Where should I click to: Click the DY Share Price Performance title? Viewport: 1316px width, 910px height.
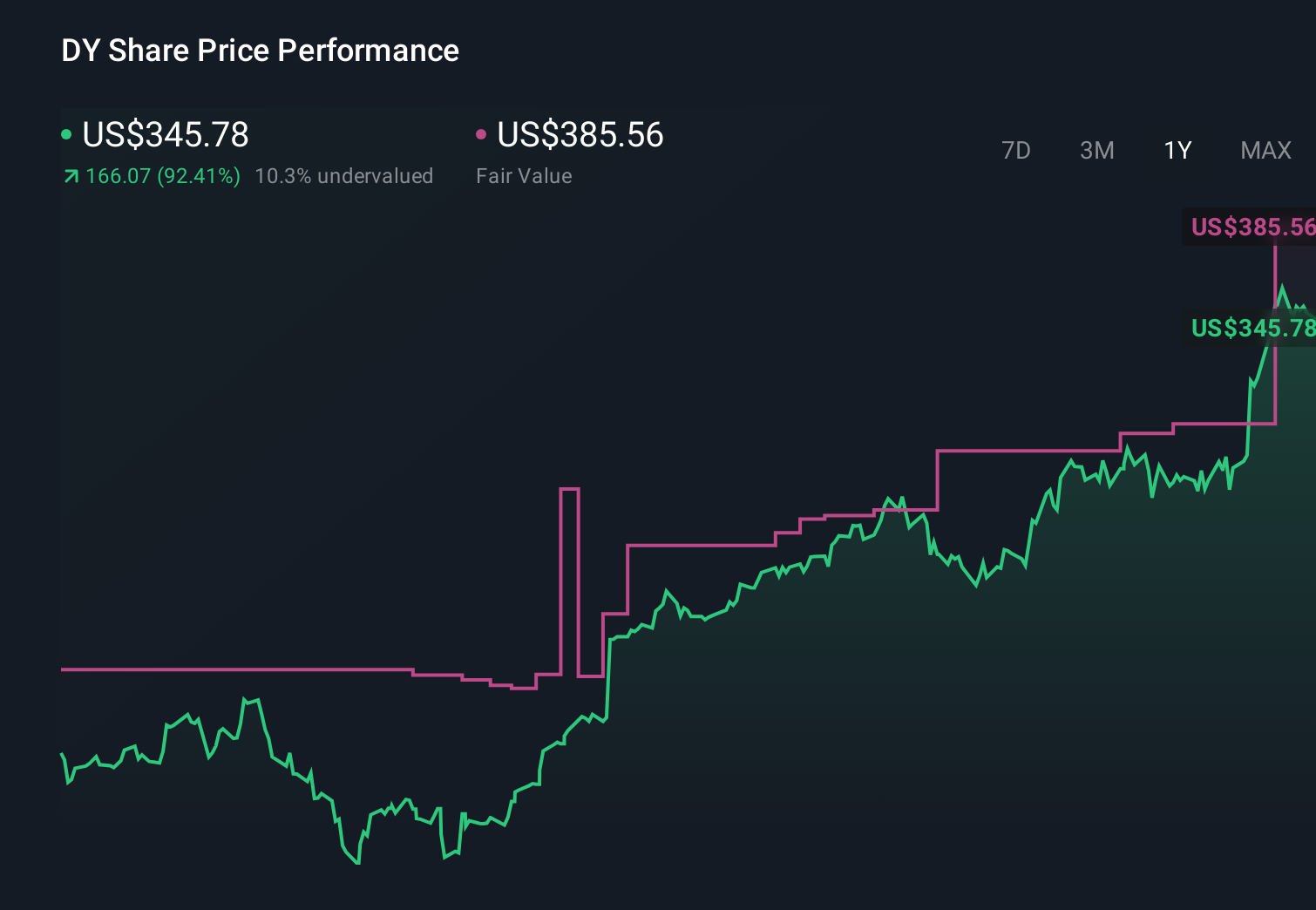(x=259, y=51)
